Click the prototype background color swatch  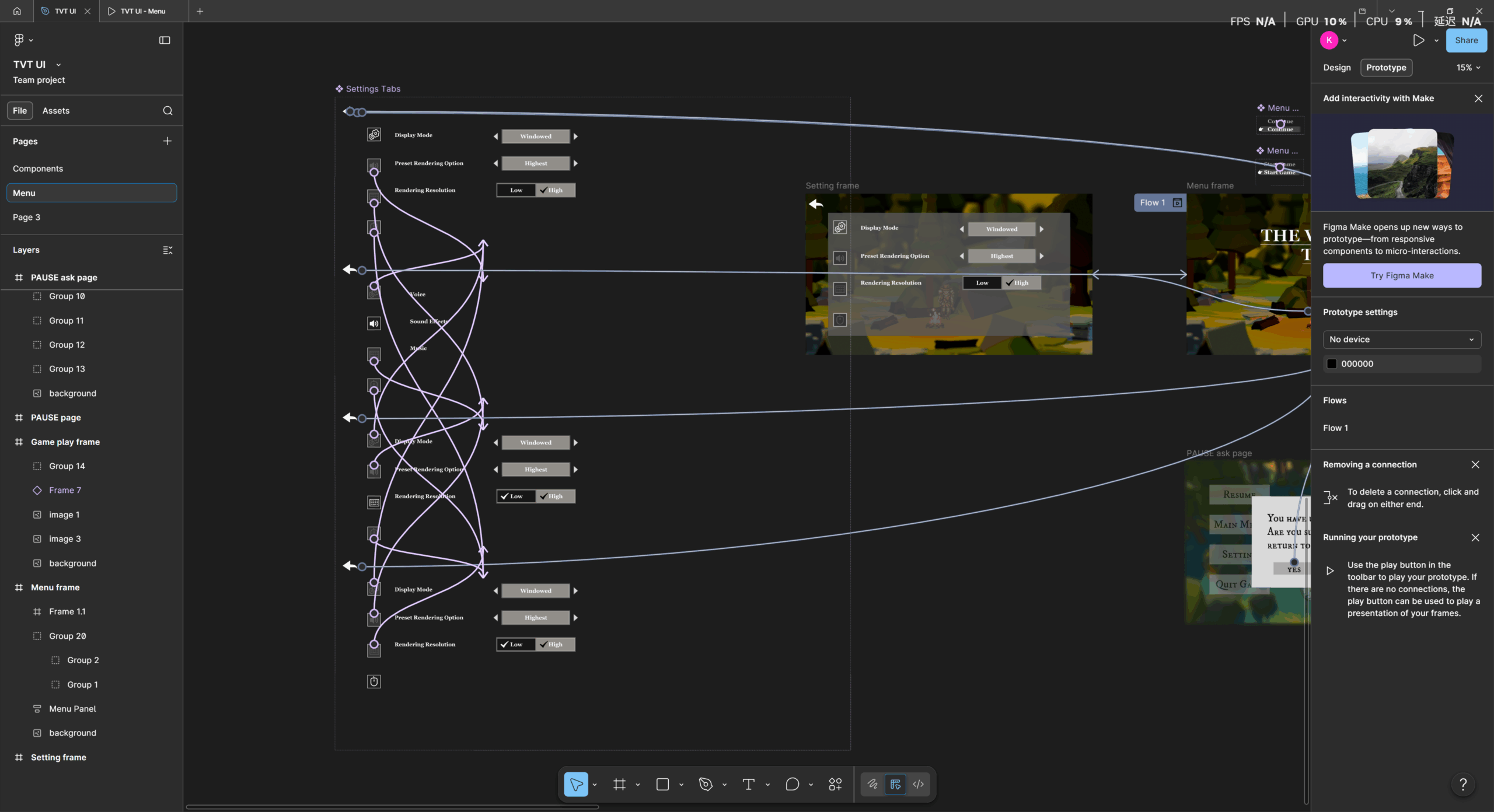1332,364
